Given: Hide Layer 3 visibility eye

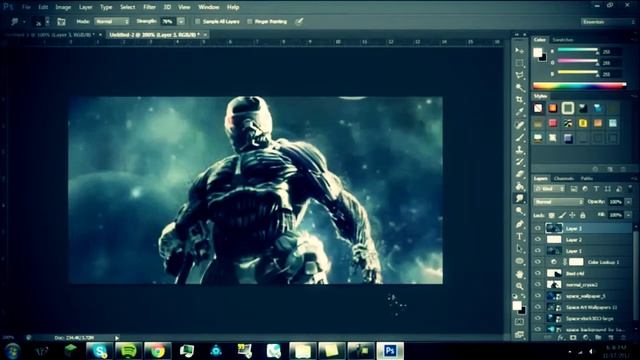Looking at the screenshot, I should (x=538, y=229).
